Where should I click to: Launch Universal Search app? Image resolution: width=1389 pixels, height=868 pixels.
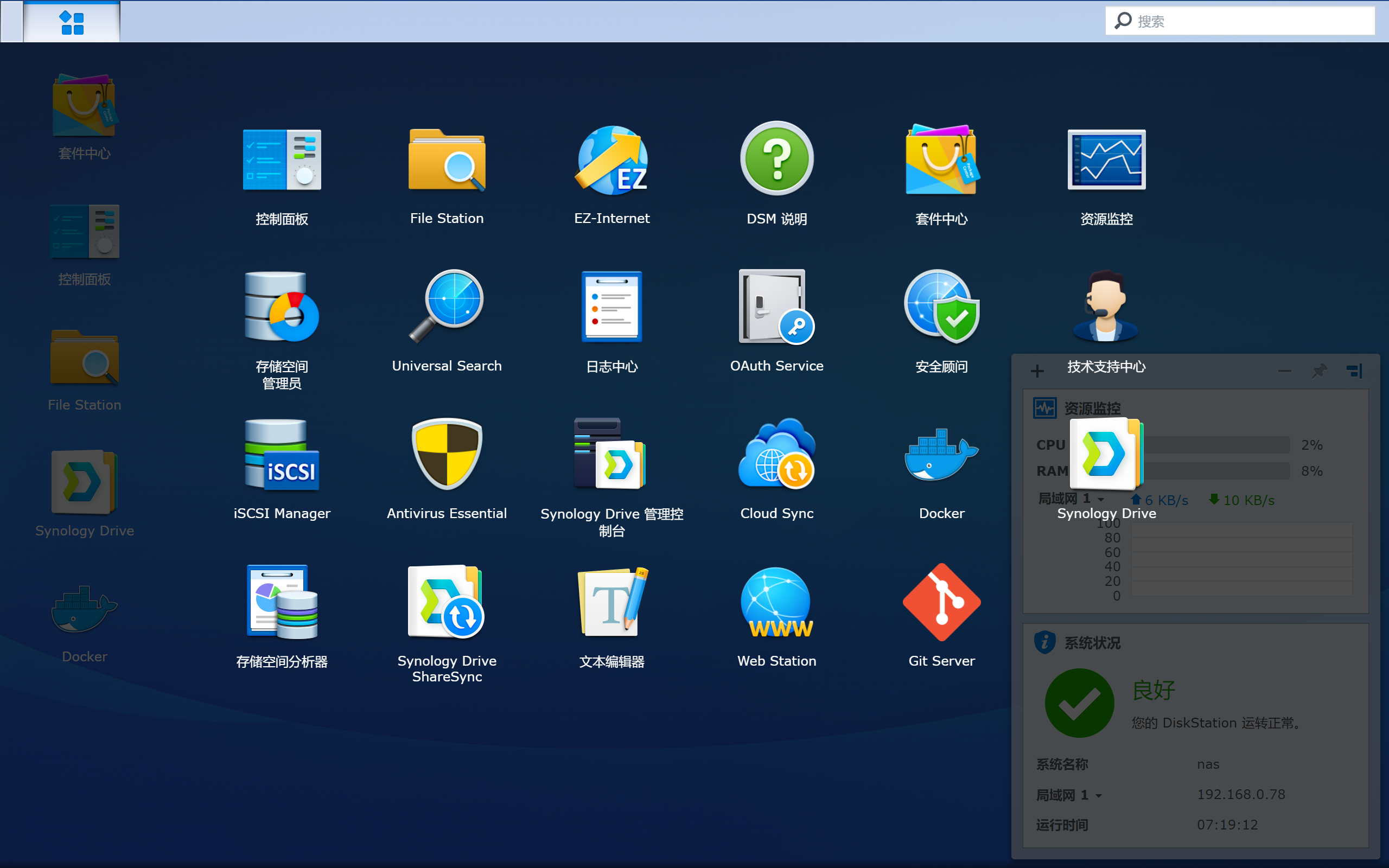(x=447, y=307)
